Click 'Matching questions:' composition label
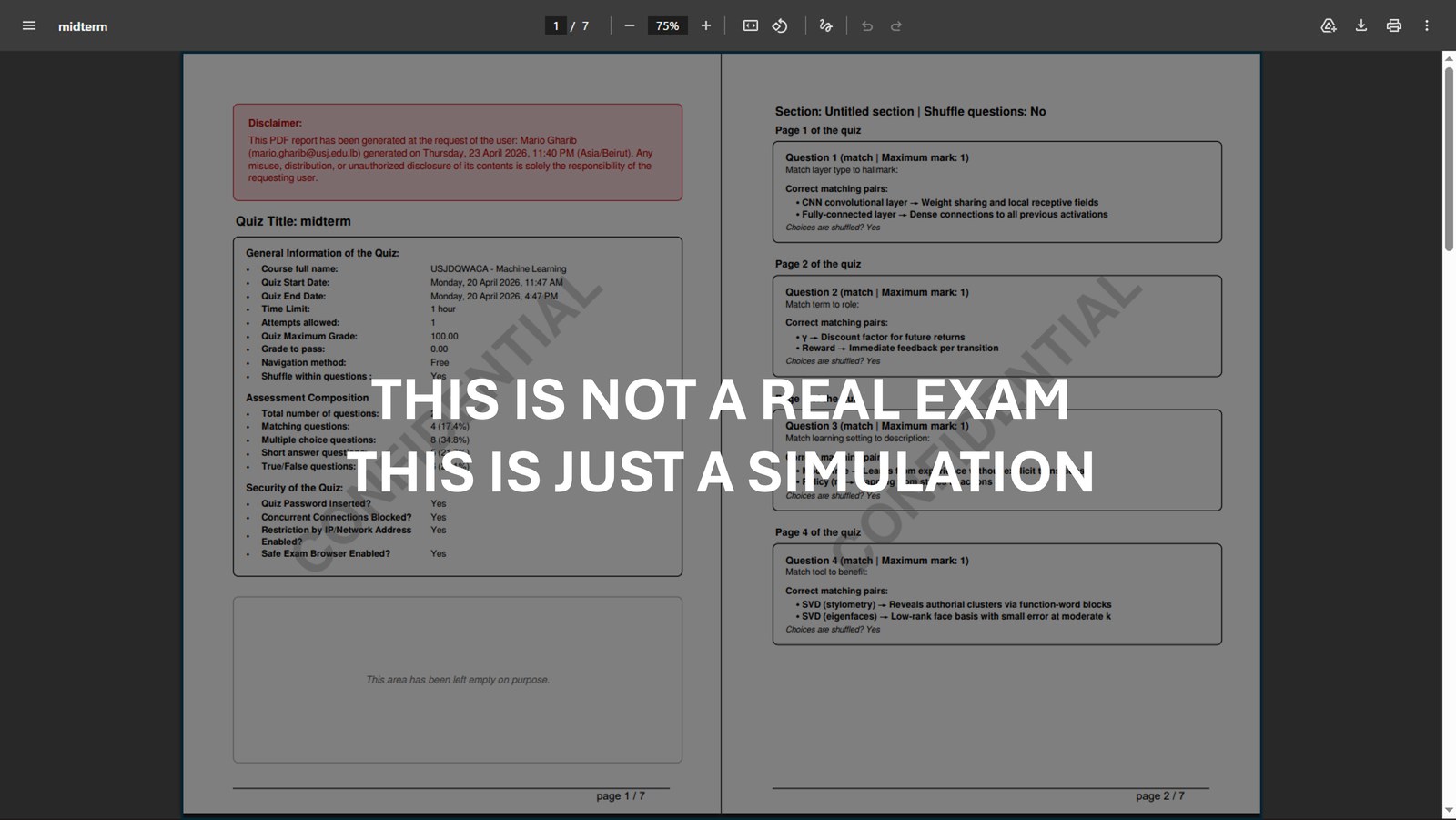1456x820 pixels. pos(305,427)
